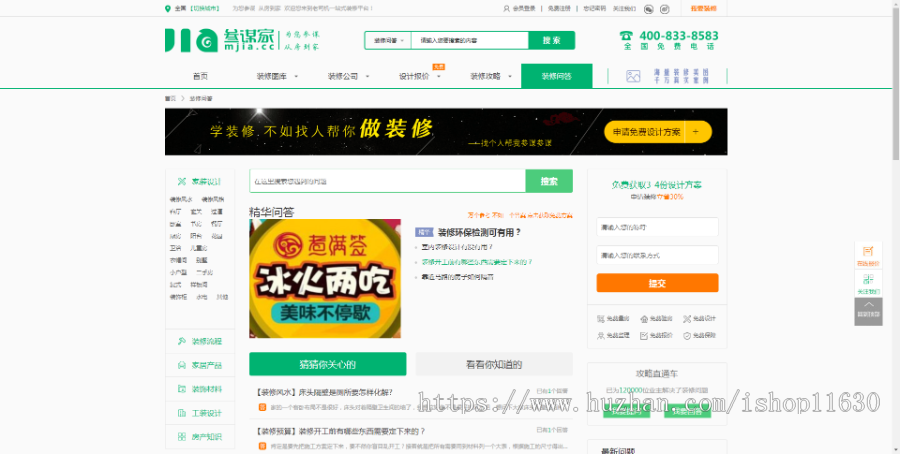
Task: Click the 家居产品 sofa icon in sidebar
Action: point(181,365)
